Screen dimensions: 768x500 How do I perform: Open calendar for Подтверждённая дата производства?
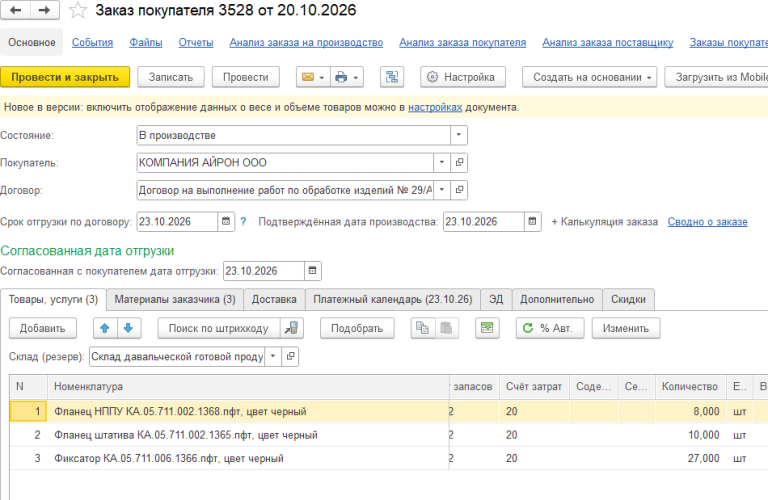point(532,221)
